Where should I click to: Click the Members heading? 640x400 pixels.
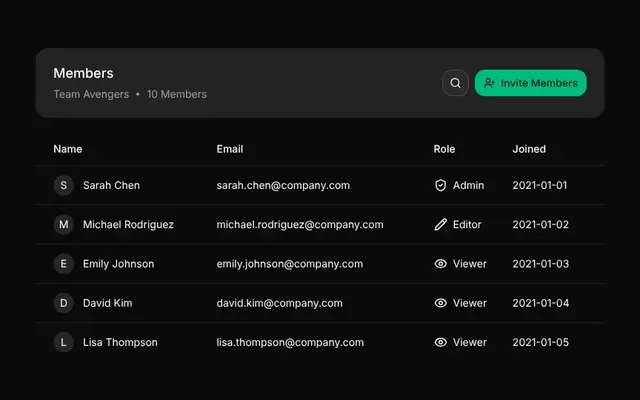coord(83,73)
